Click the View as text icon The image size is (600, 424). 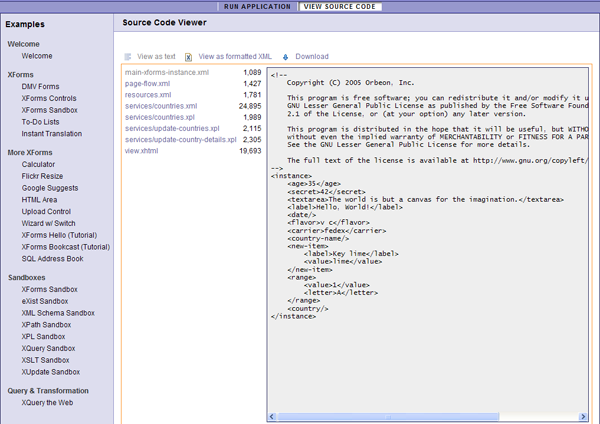128,57
